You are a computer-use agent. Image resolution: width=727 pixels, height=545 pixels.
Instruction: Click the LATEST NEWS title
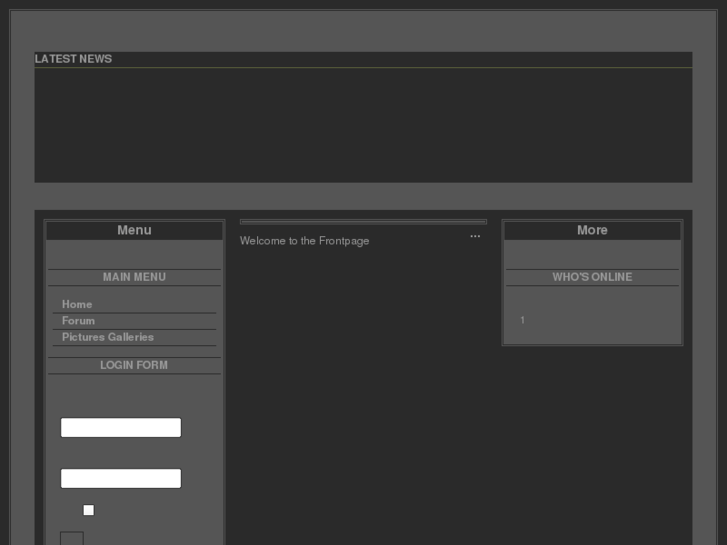coord(73,59)
